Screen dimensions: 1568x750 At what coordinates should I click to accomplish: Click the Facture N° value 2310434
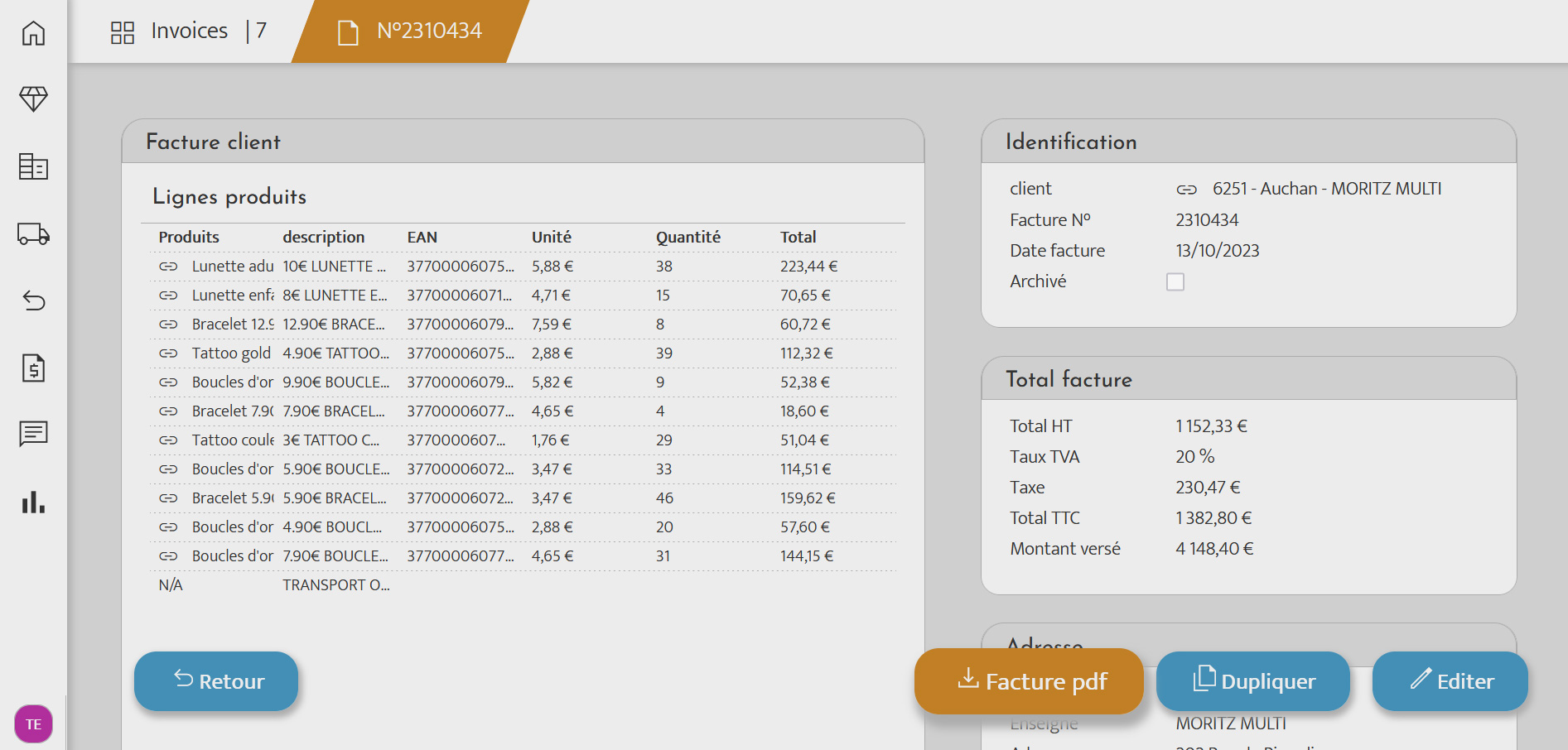tap(1207, 220)
